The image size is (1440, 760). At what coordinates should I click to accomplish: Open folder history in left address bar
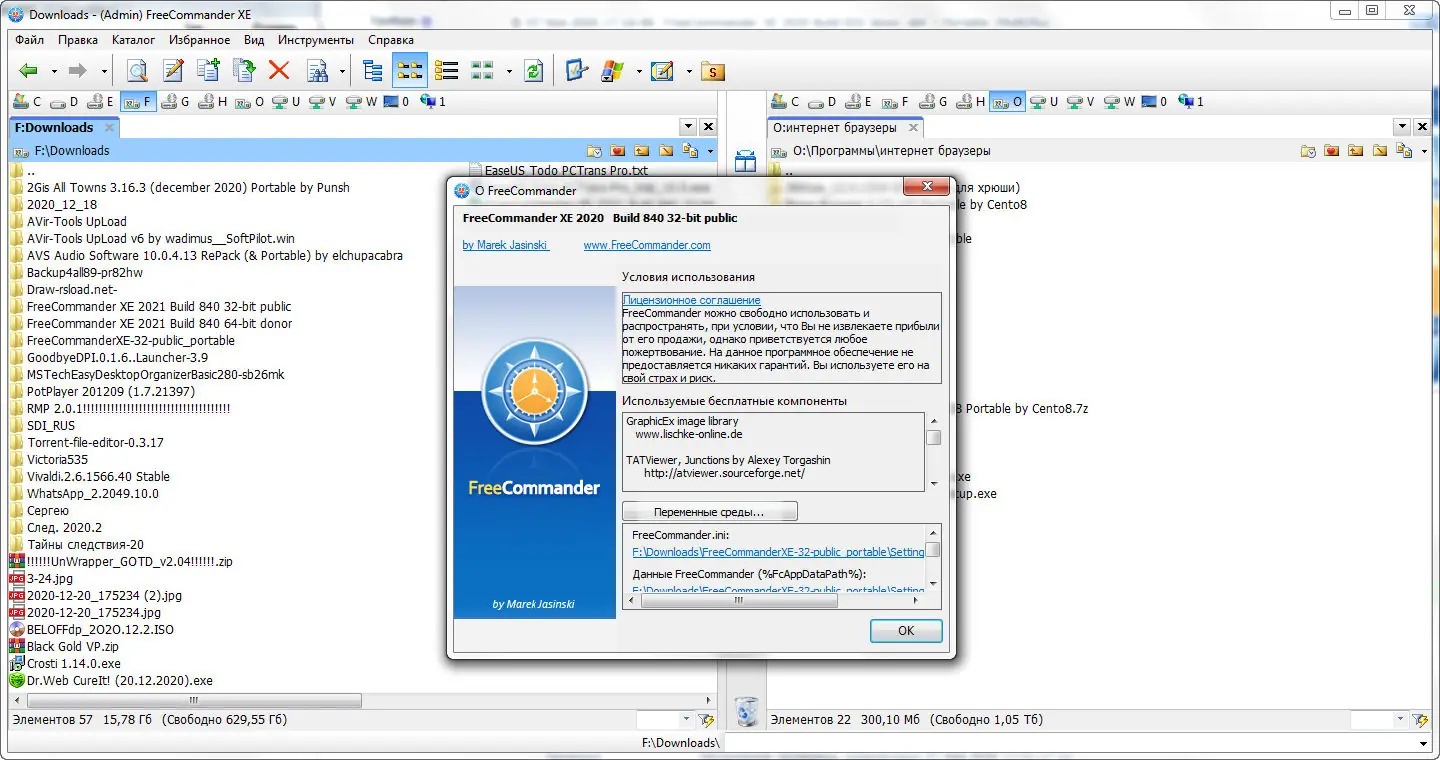pos(595,151)
